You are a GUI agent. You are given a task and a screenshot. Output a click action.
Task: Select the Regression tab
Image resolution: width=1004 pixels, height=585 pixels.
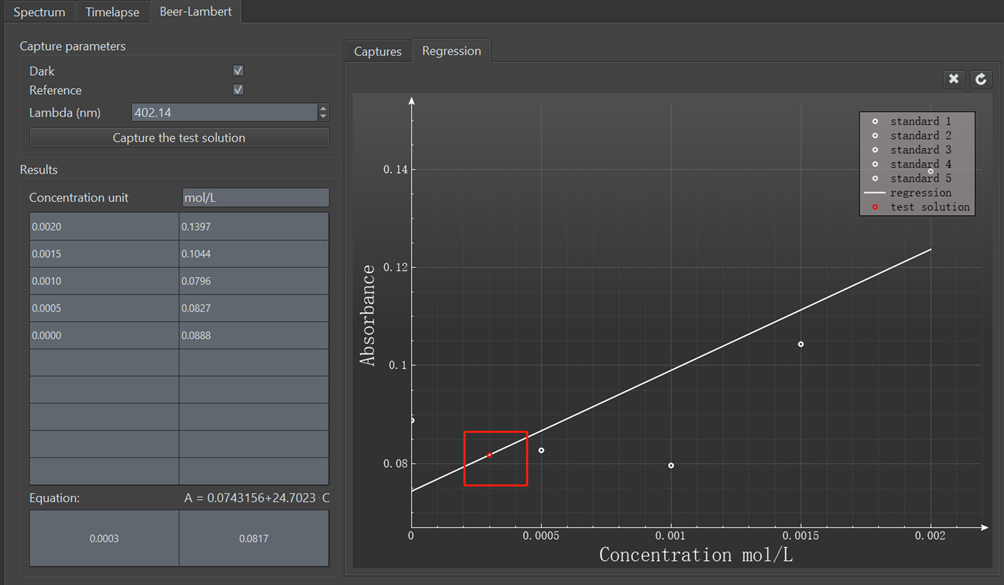coord(451,51)
